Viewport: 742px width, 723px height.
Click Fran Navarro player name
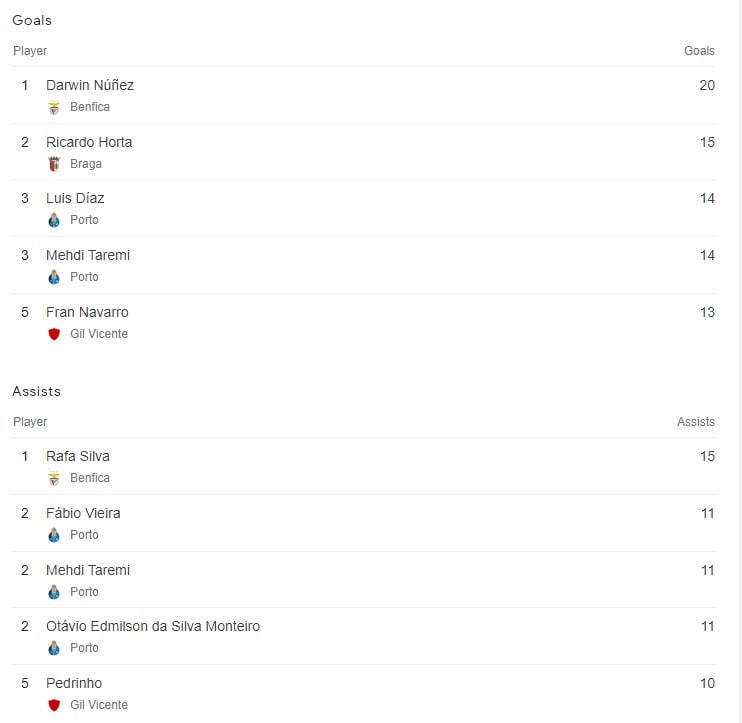(x=87, y=312)
